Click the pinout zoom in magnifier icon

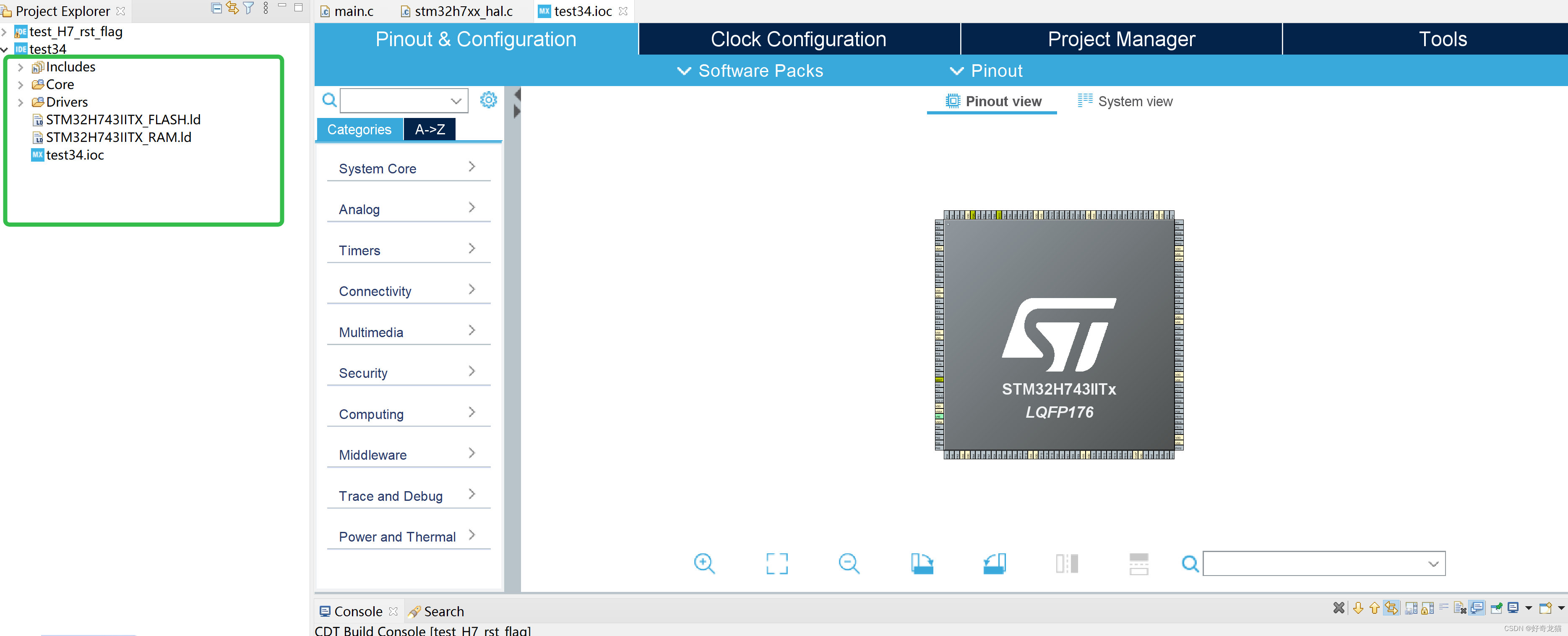pos(703,563)
